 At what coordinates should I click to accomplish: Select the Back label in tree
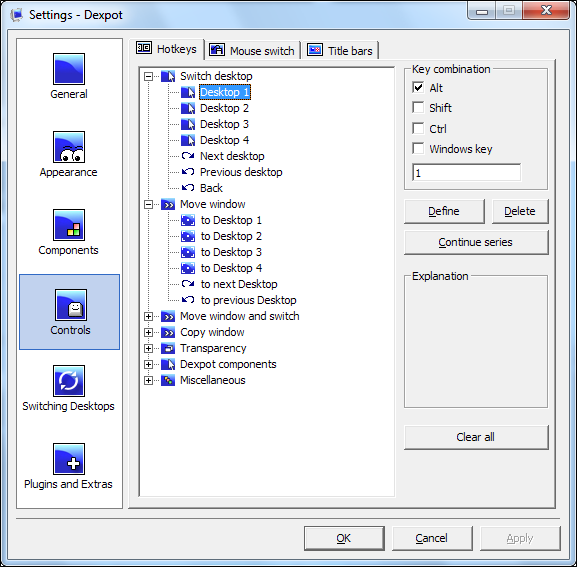coord(211,188)
